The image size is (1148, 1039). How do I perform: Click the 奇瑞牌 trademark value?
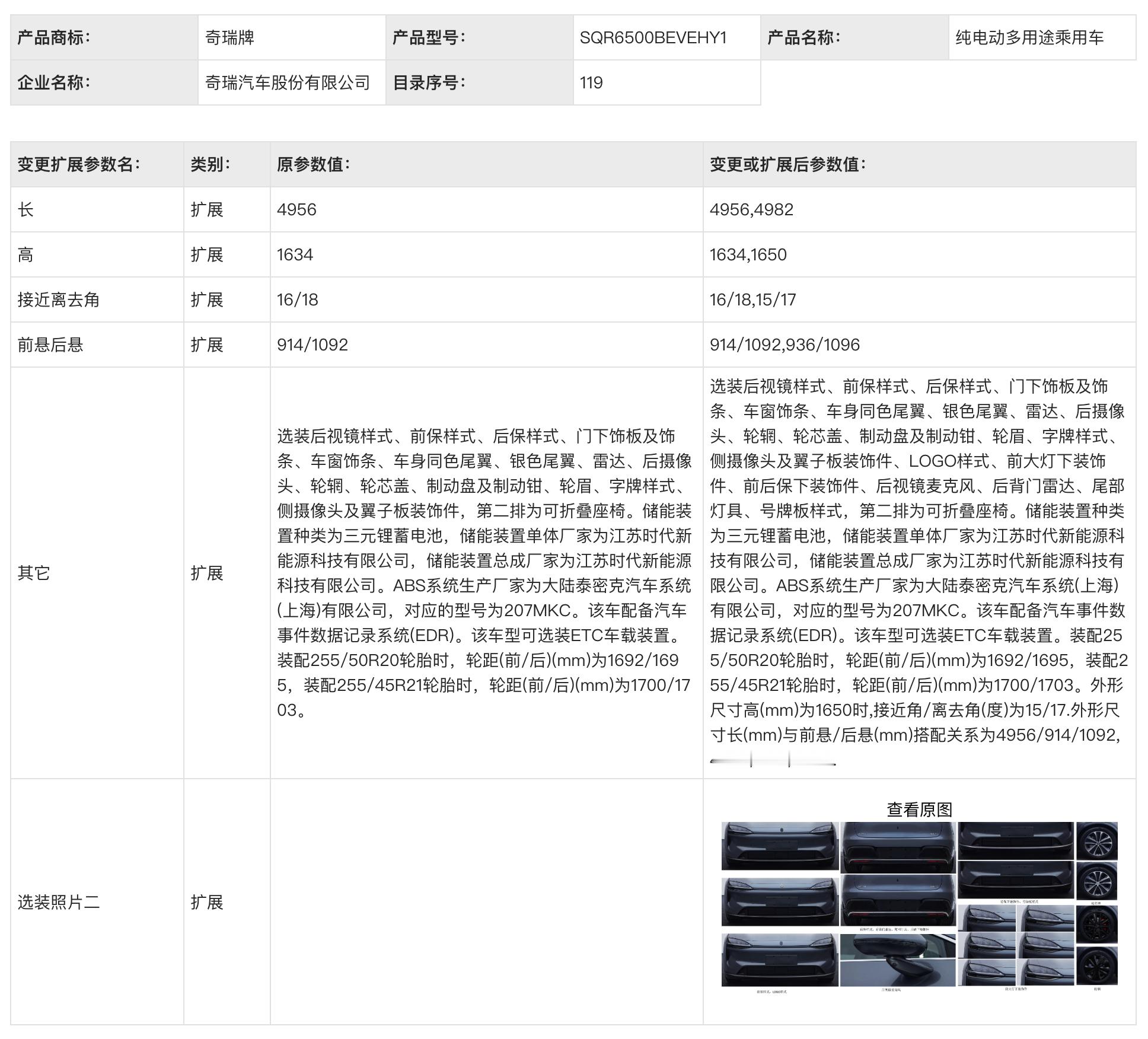coord(229,37)
